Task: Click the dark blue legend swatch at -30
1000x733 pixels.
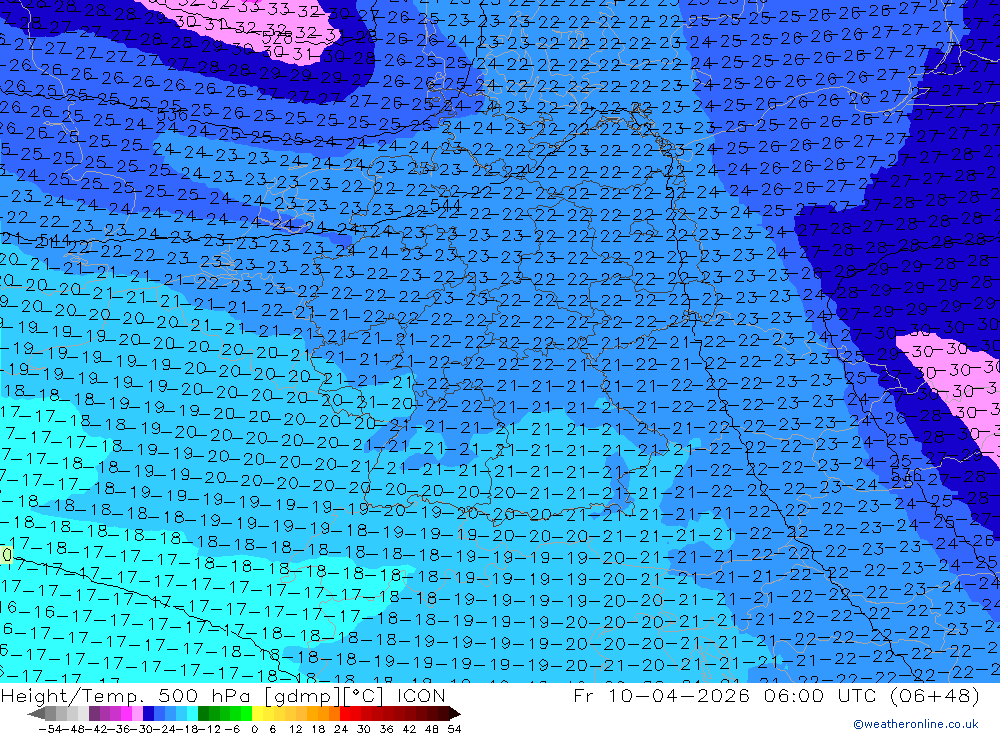Action: pos(148,713)
